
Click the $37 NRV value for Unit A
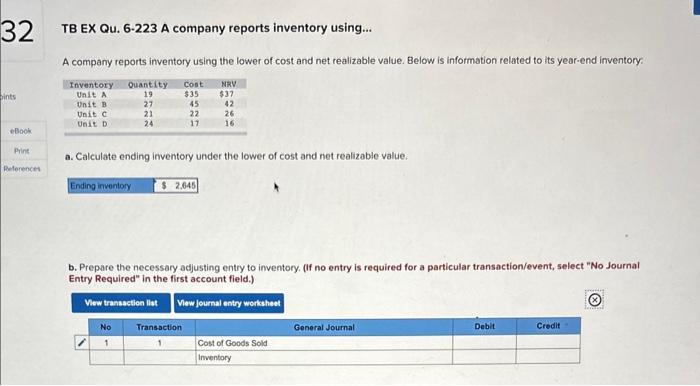(226, 94)
